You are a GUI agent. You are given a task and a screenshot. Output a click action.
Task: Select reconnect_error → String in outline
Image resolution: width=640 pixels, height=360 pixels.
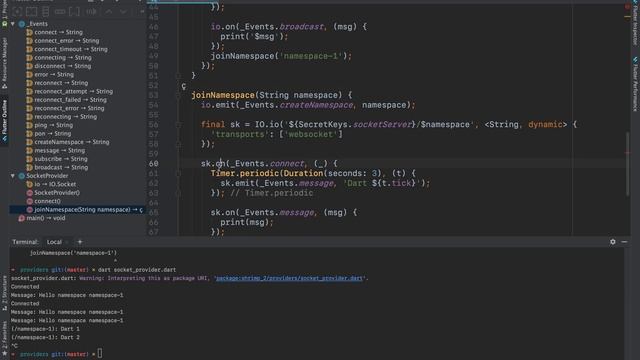tap(69, 109)
